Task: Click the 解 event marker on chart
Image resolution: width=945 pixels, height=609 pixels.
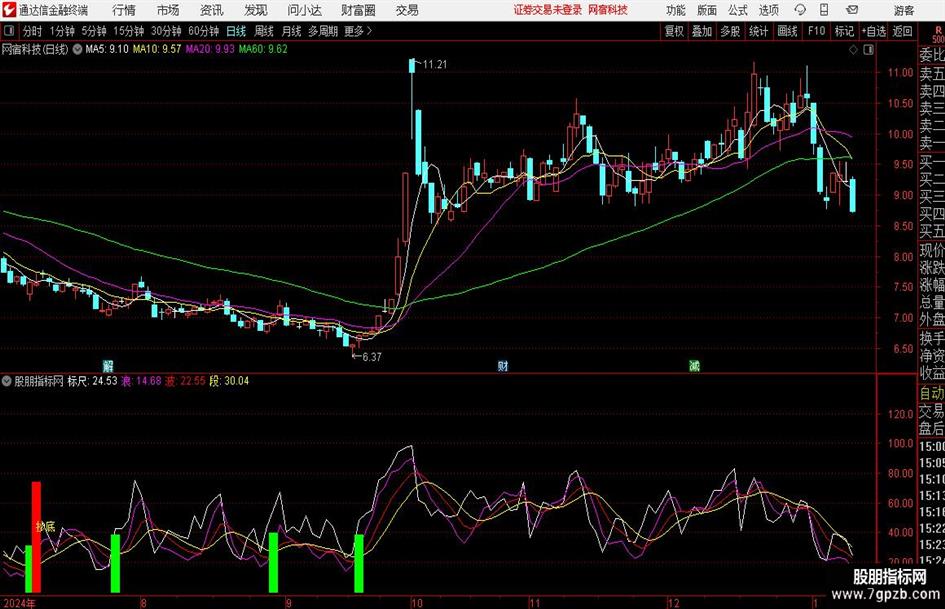Action: [108, 366]
